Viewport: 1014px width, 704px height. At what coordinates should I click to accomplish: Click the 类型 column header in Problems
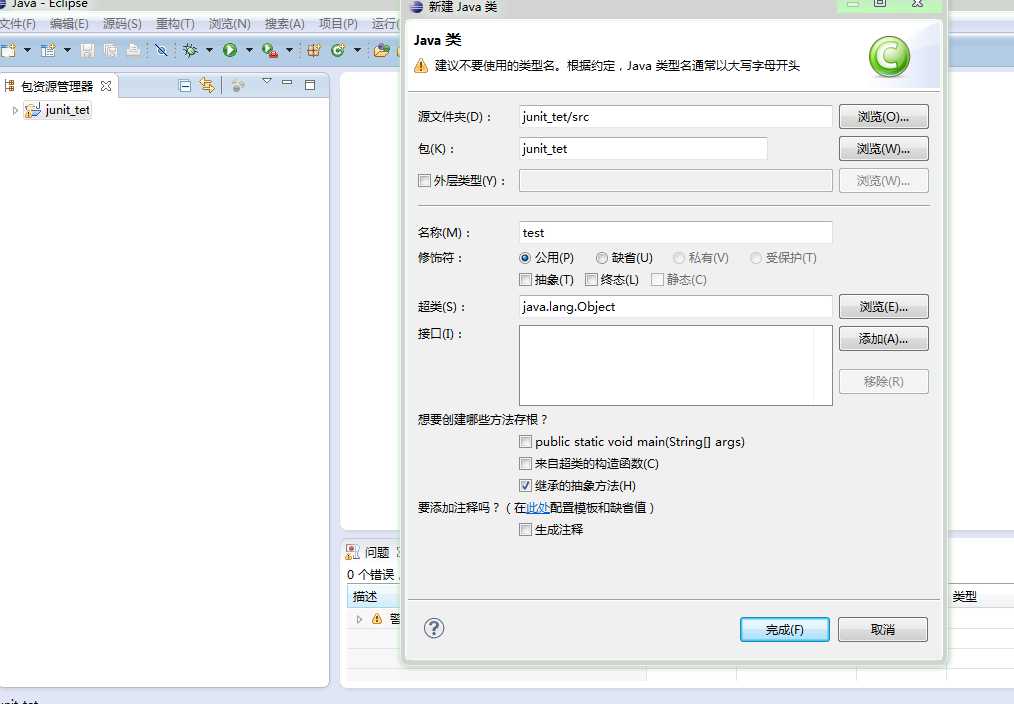point(964,597)
